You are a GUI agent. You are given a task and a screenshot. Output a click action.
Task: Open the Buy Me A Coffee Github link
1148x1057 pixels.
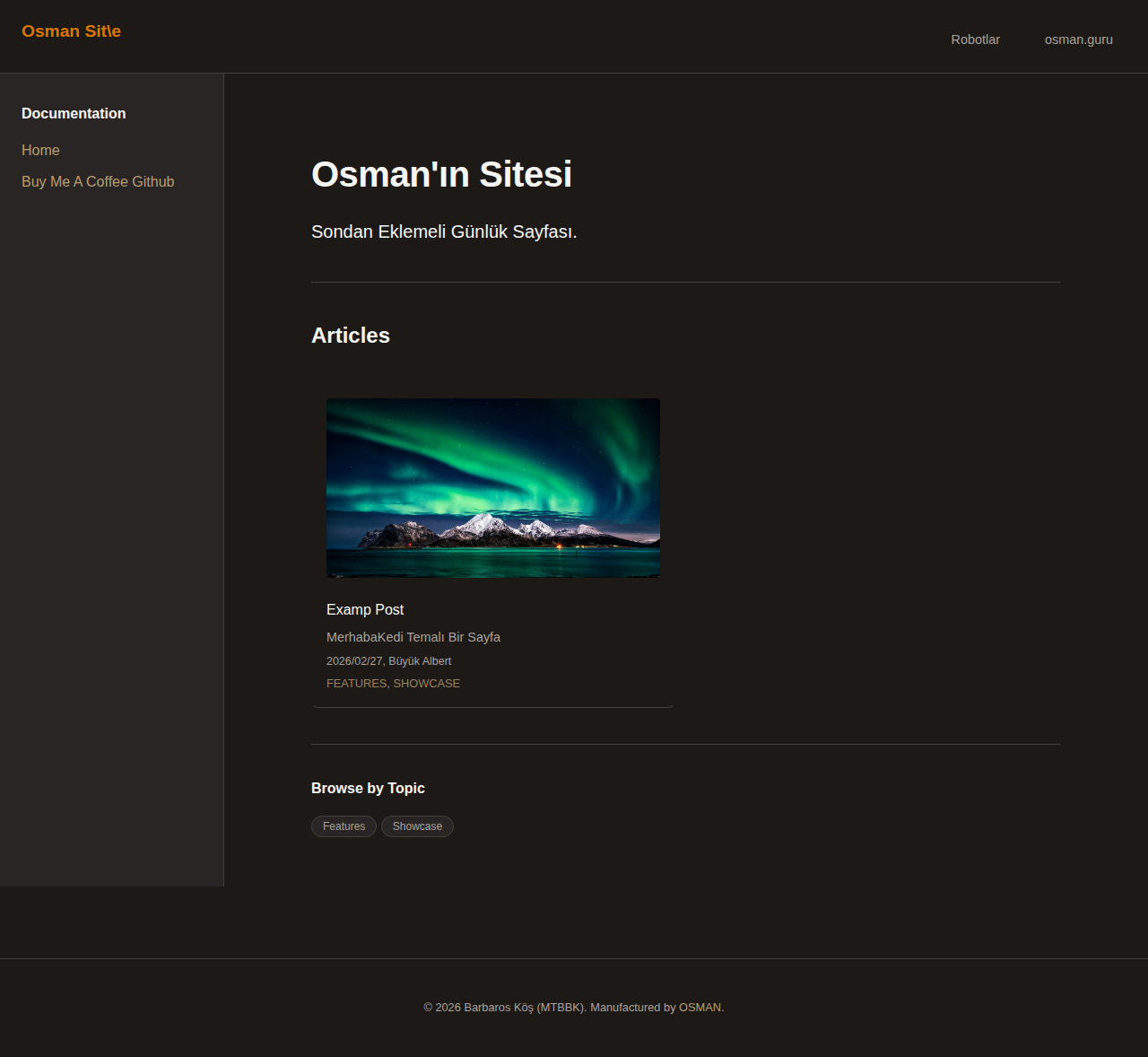pyautogui.click(x=98, y=181)
